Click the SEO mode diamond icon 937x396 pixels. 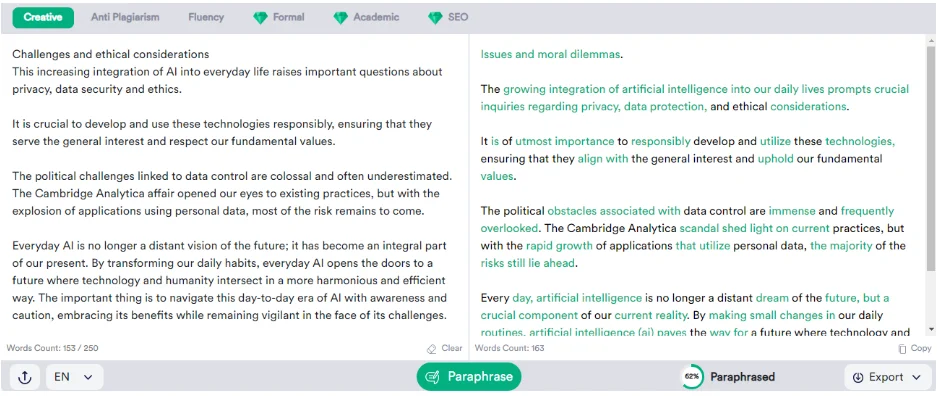tap(435, 18)
